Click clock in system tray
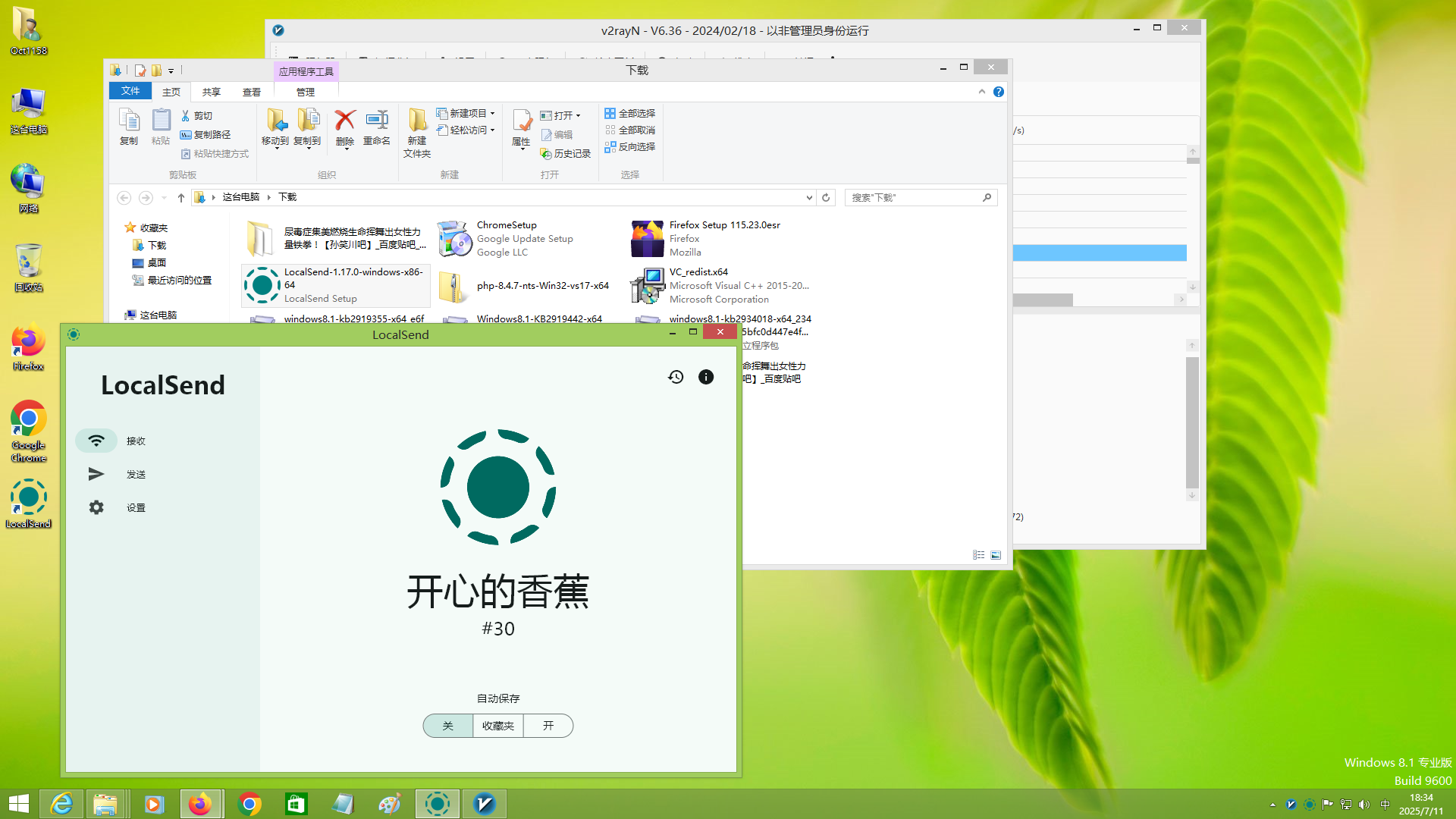 1421,804
